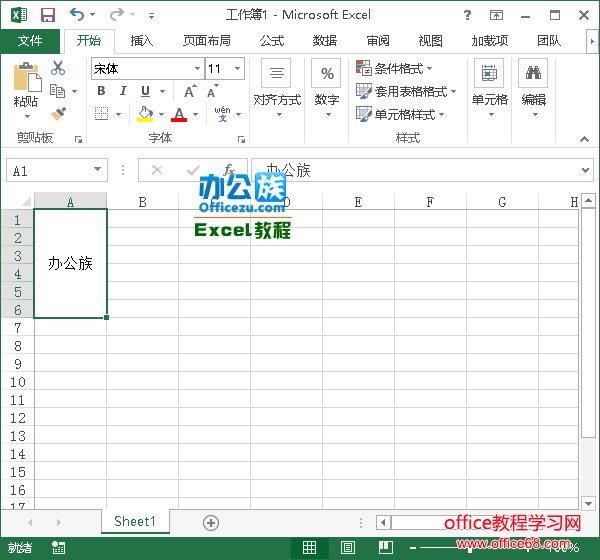
Task: Click the Paste clipboard icon
Action: [27, 76]
